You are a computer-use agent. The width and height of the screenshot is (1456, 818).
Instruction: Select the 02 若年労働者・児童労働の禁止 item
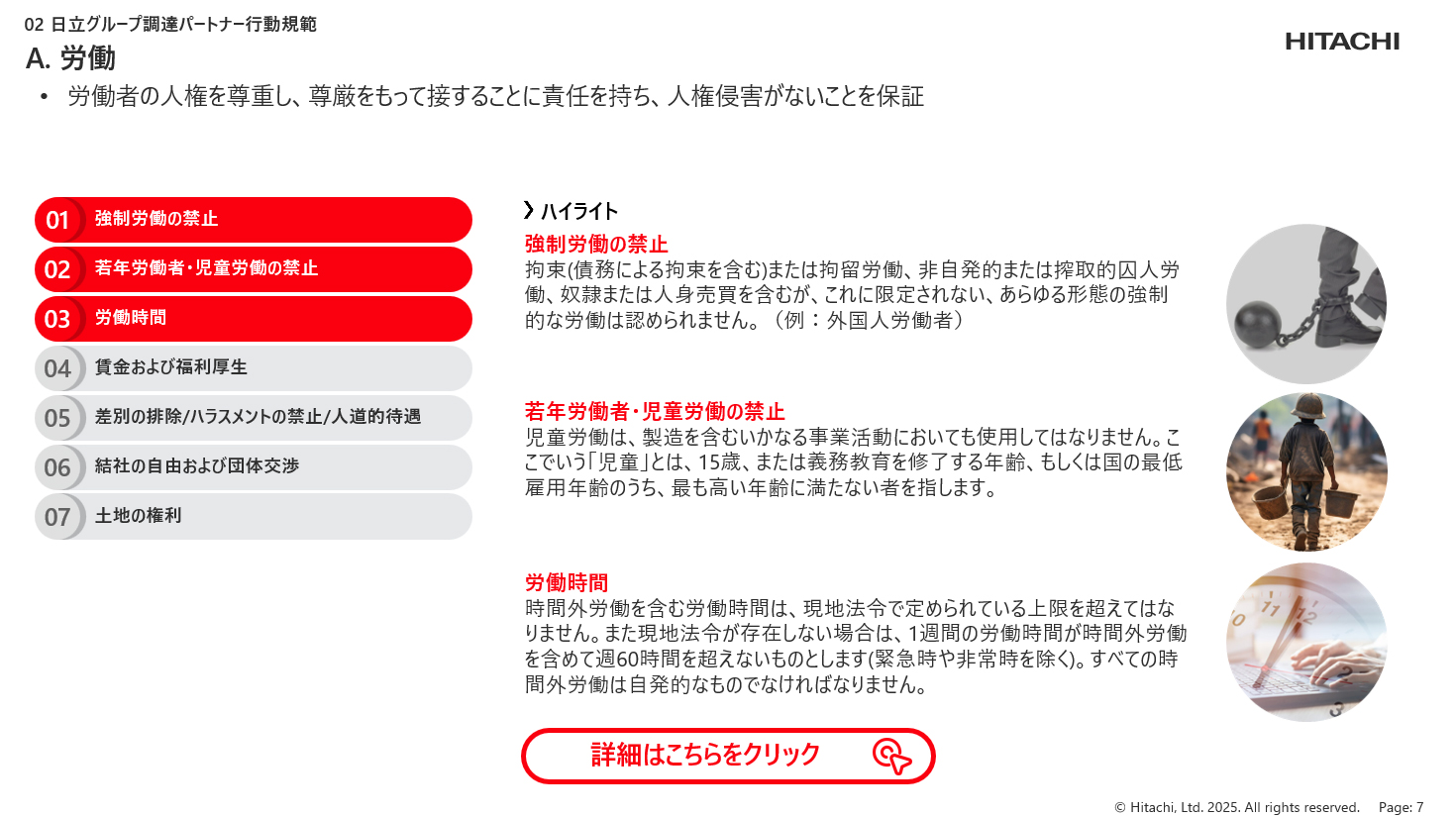254,269
